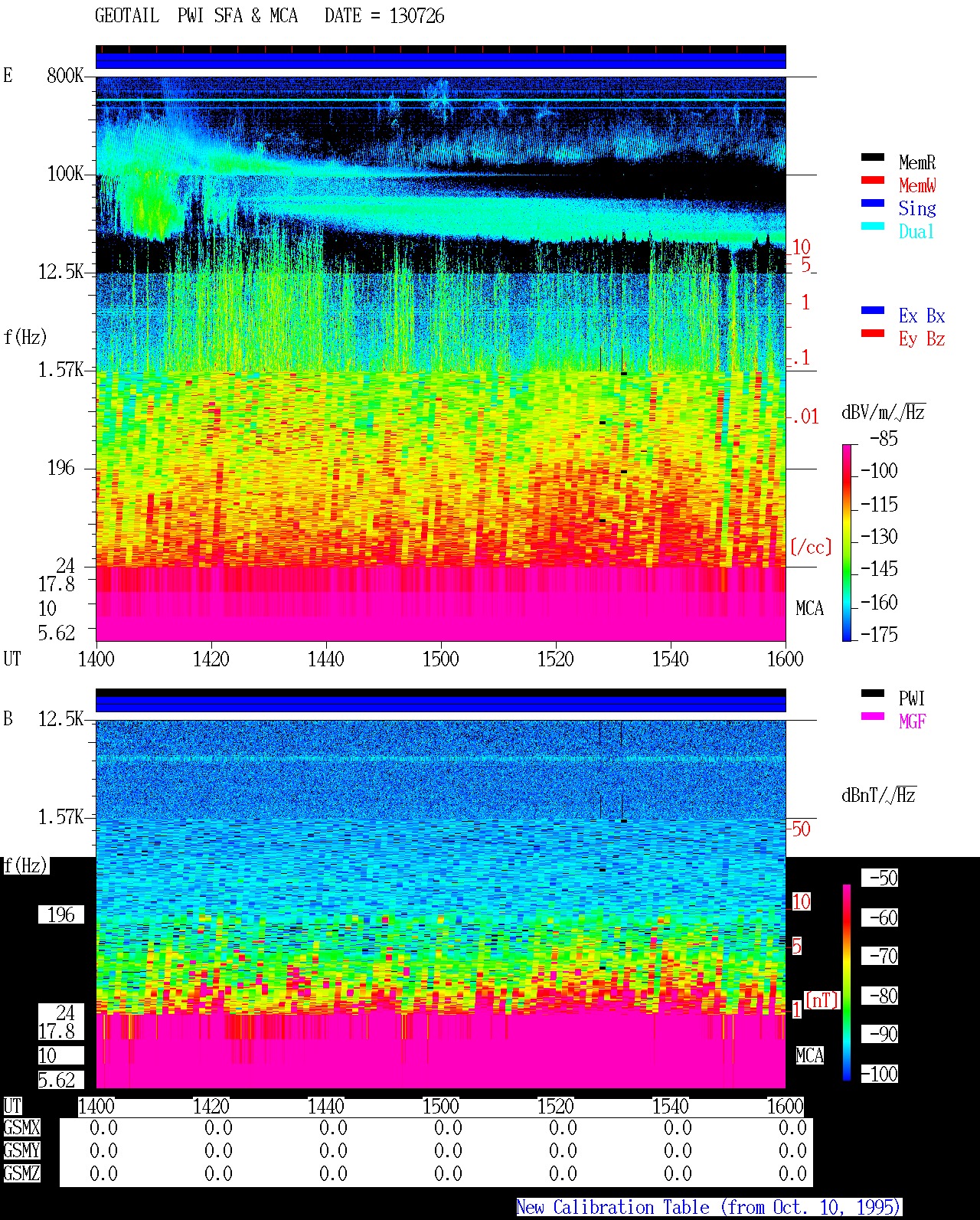
Task: Click the cyan Dual legend swatch
Action: coord(873,226)
